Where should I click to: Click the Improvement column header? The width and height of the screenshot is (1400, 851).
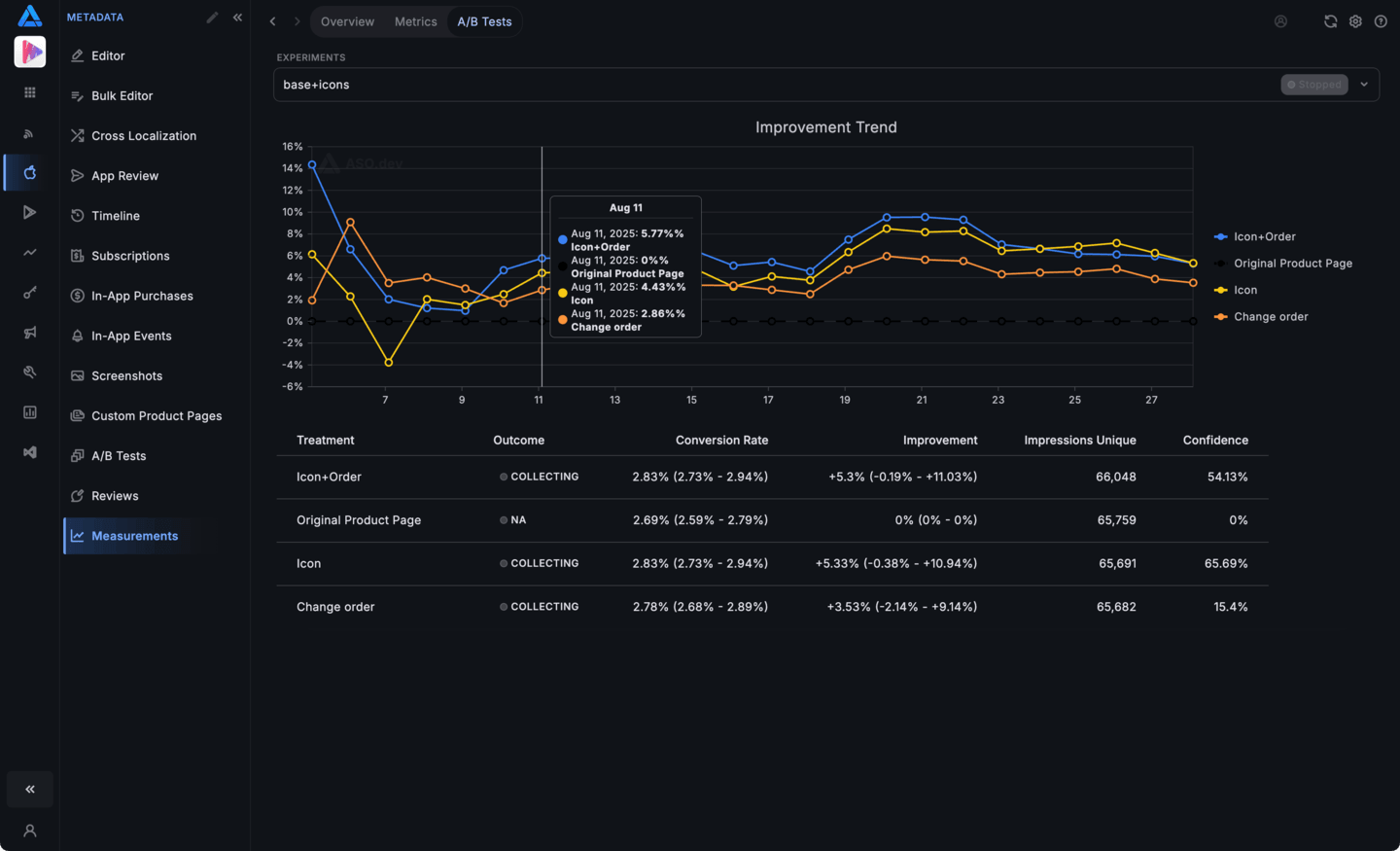940,441
